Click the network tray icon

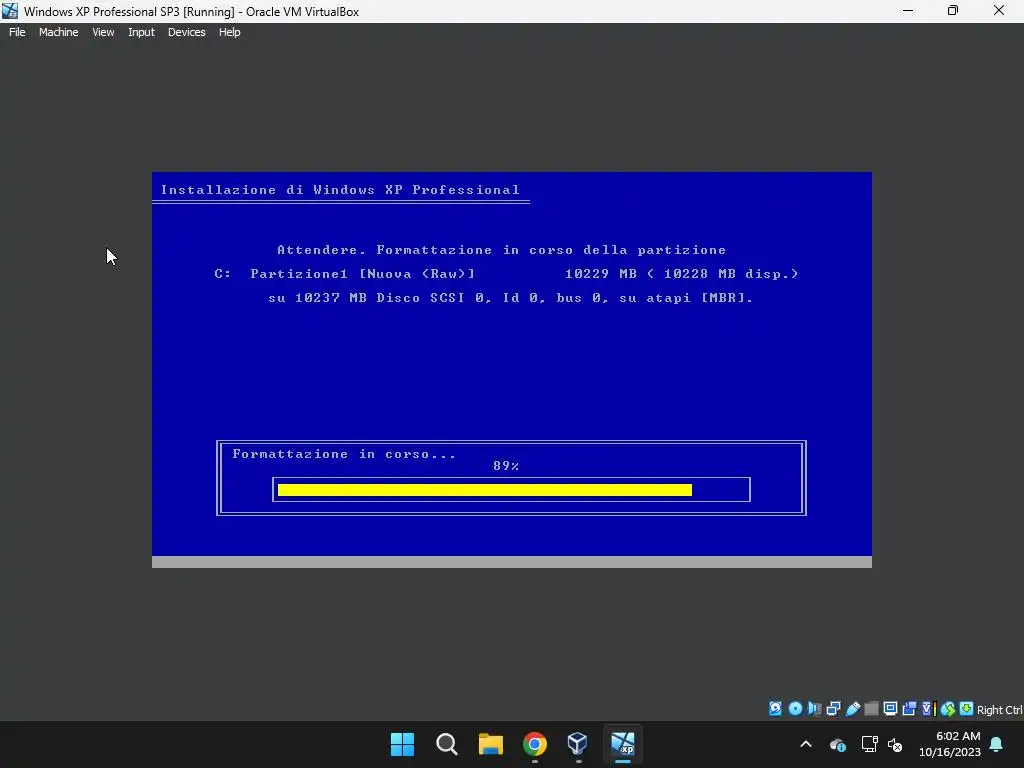(869, 744)
